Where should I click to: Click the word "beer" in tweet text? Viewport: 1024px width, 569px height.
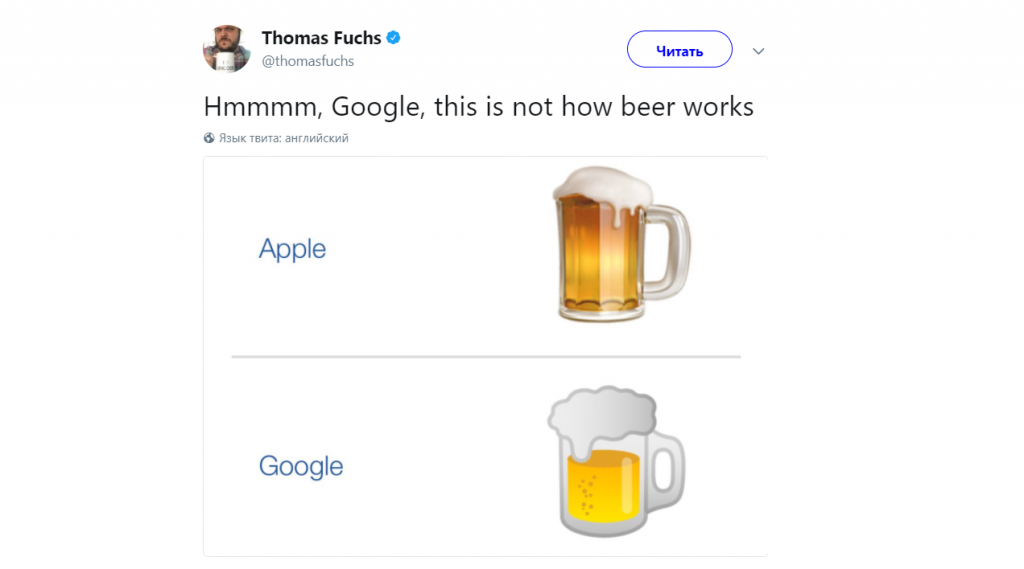(x=648, y=106)
